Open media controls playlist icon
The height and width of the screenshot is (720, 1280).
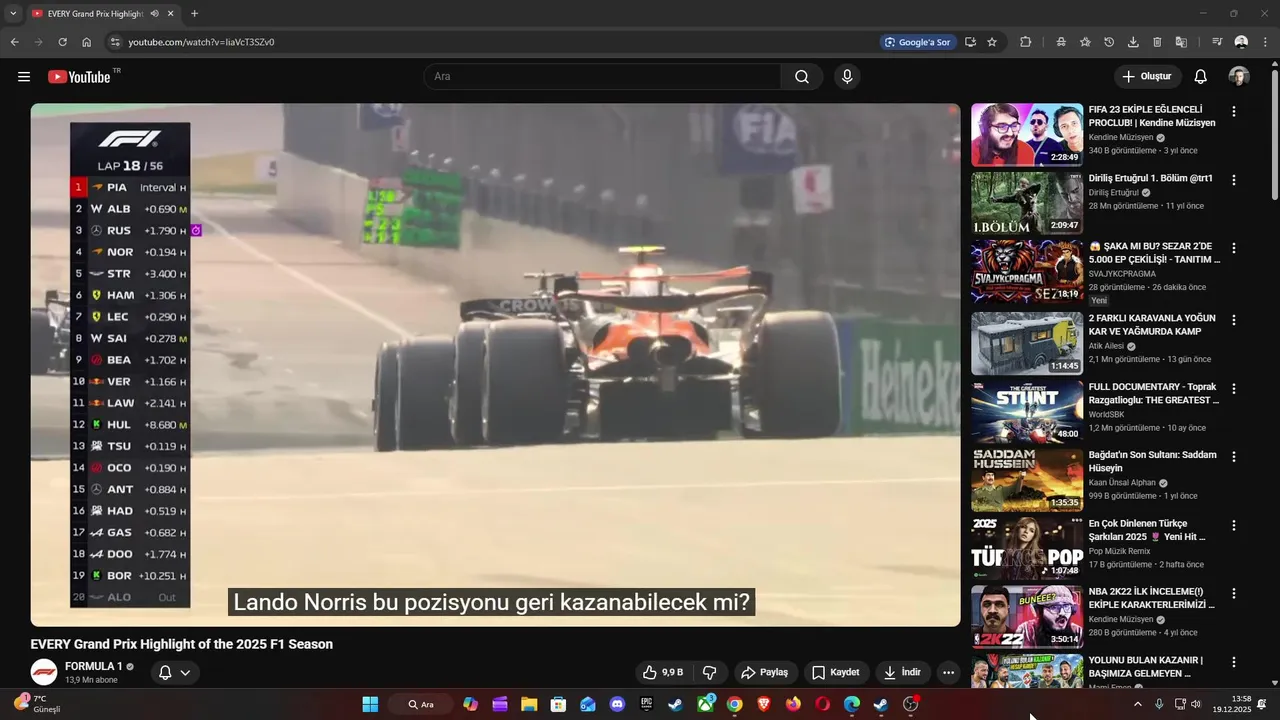click(1217, 42)
